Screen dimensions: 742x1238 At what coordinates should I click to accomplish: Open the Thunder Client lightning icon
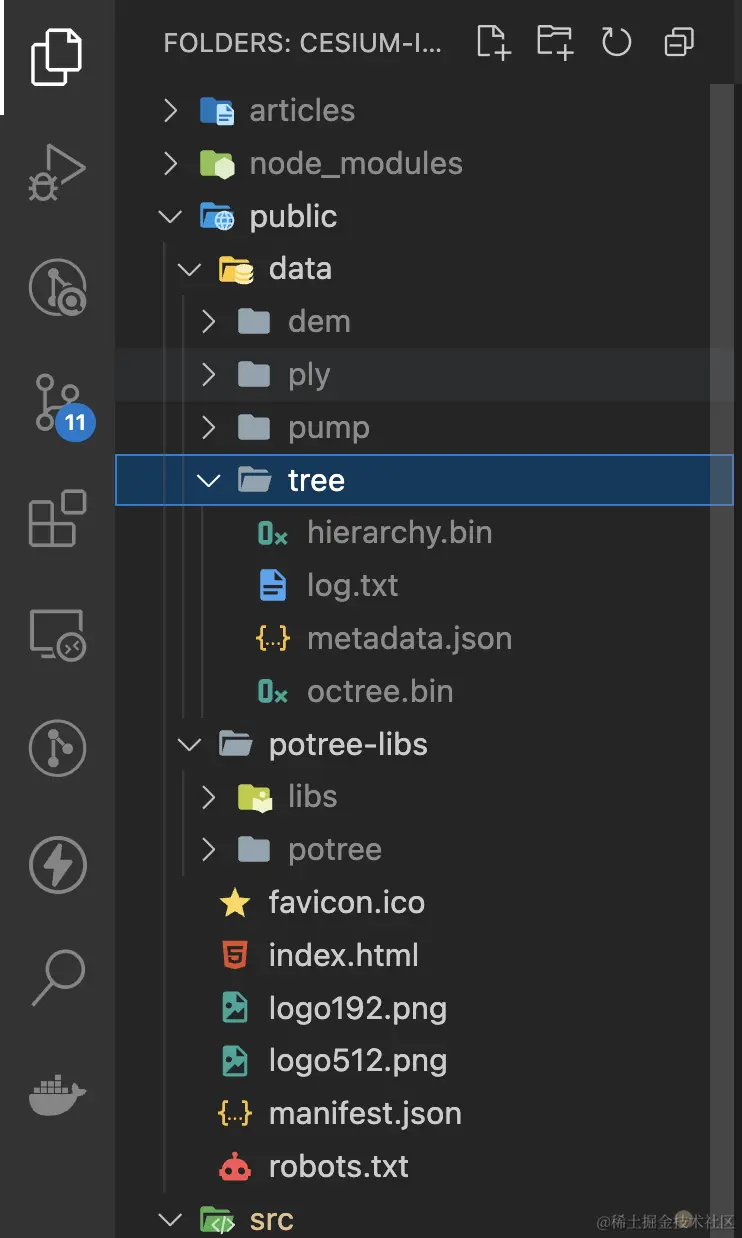point(57,864)
